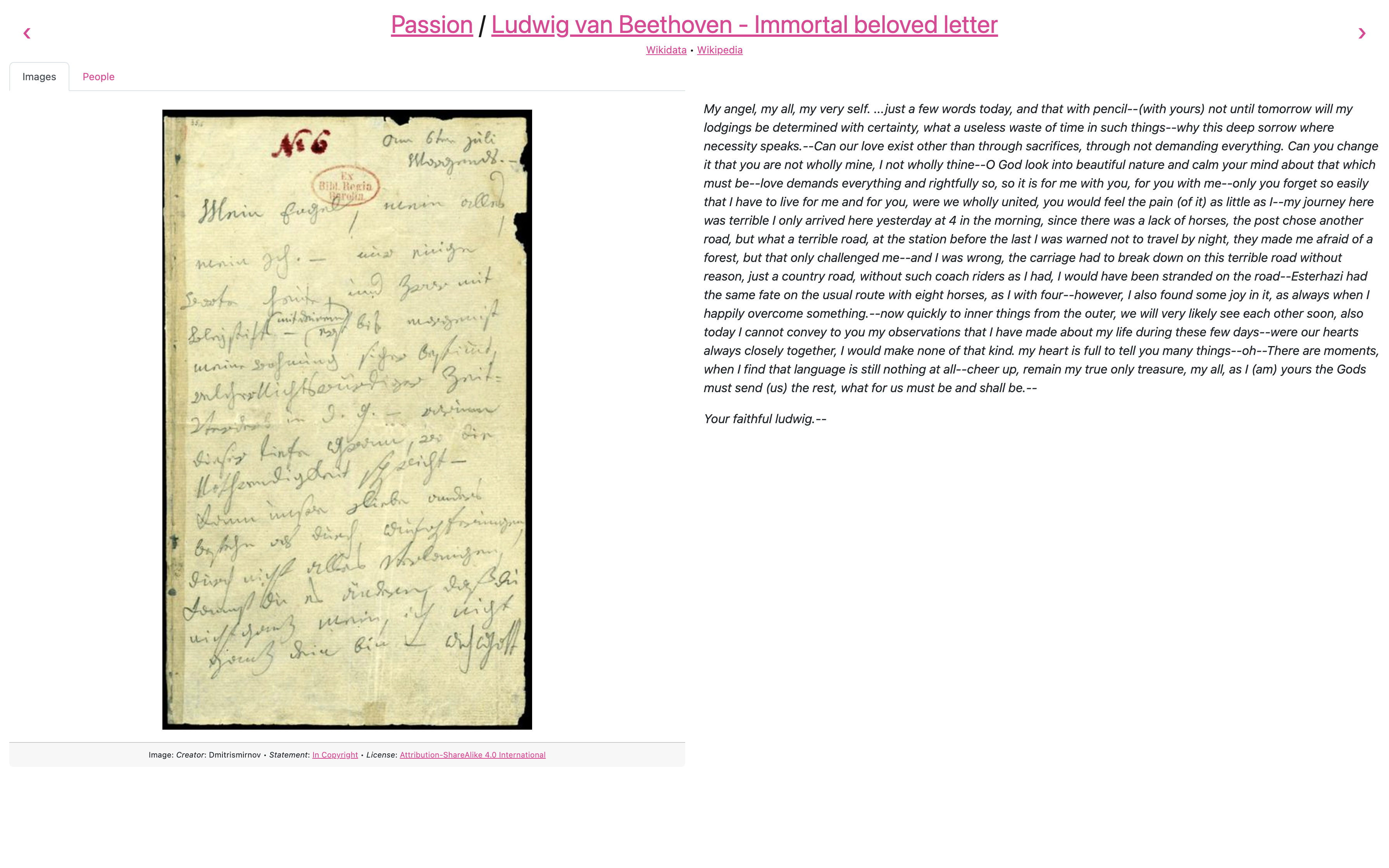Click the Attribution-ShareAlike 4.0 license link

[472, 754]
